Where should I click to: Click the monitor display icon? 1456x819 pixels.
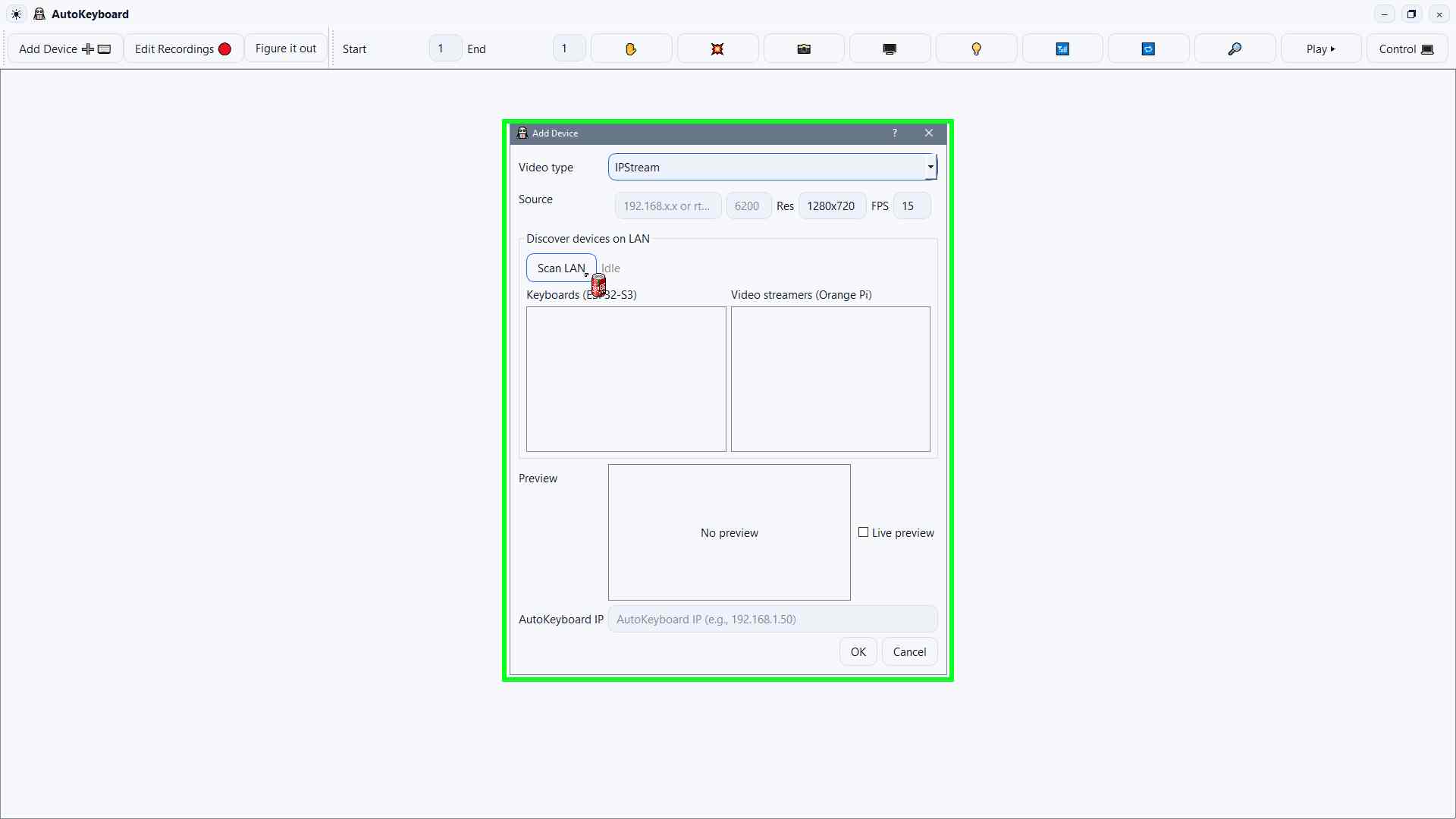coord(889,48)
